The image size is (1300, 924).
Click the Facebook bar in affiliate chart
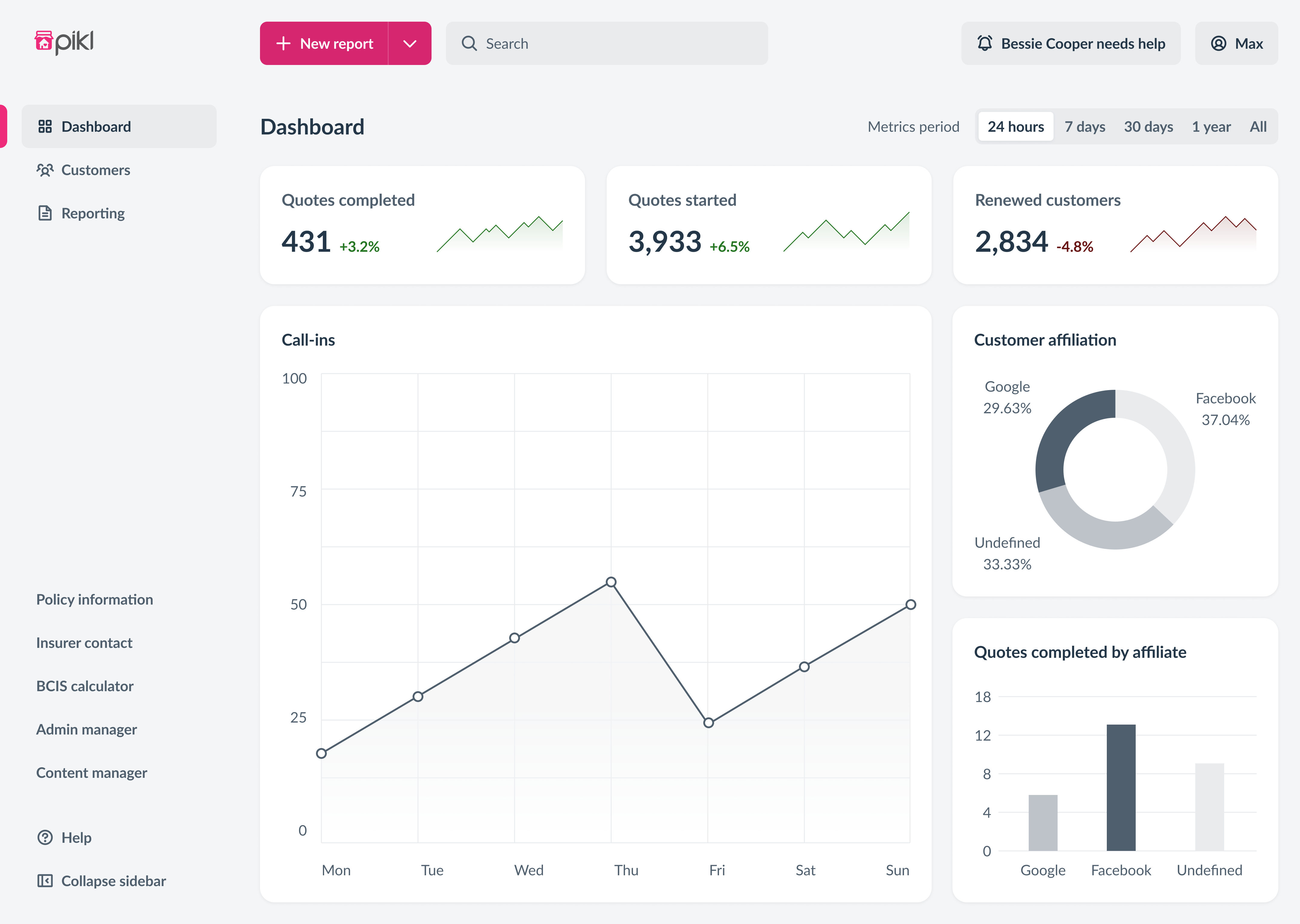tap(1121, 787)
